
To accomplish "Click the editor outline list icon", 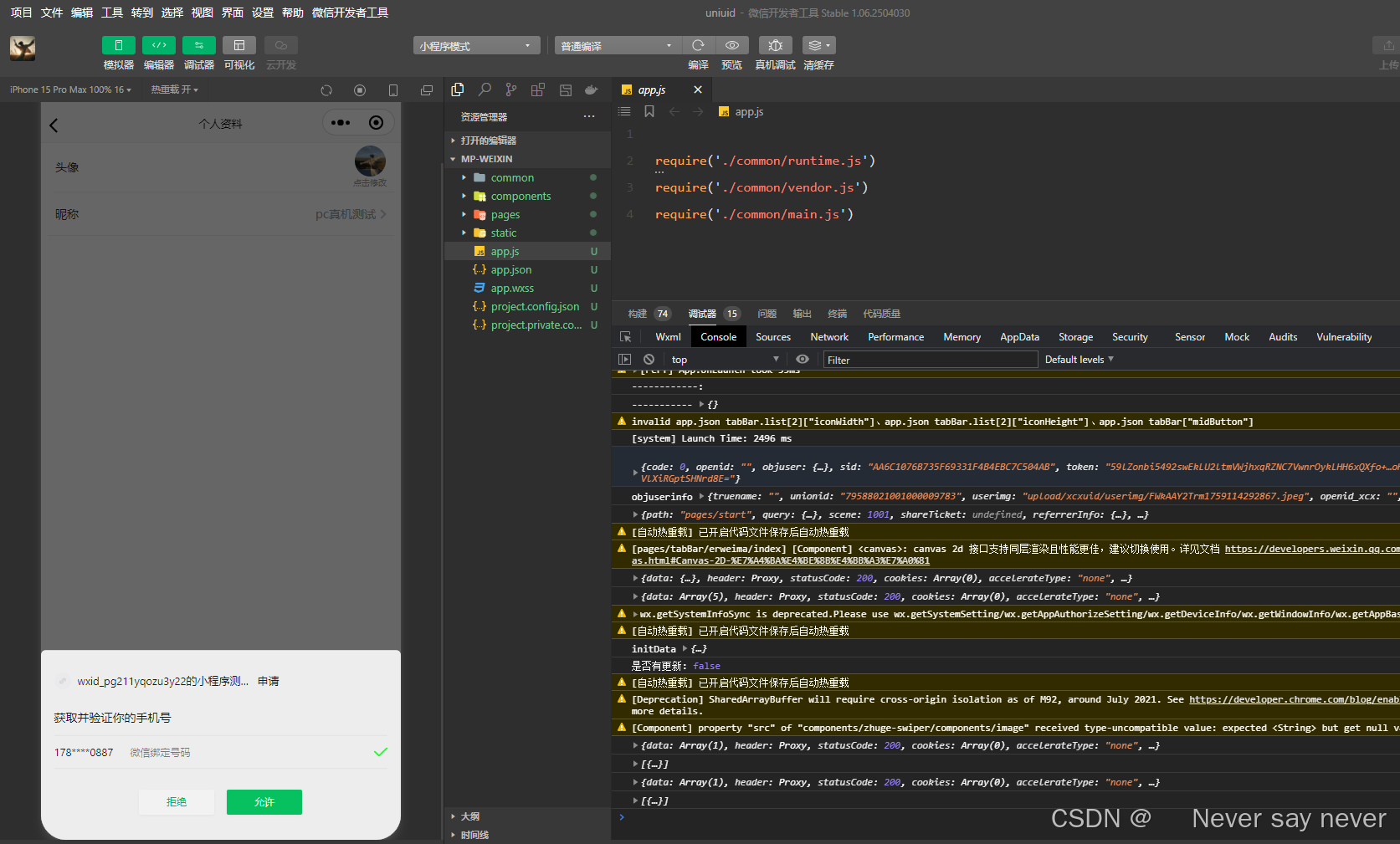I will point(624,111).
